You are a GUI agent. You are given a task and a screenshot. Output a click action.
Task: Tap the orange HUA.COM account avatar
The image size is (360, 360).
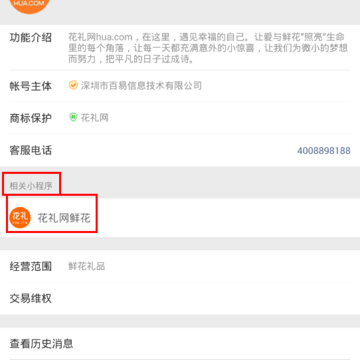point(30,5)
